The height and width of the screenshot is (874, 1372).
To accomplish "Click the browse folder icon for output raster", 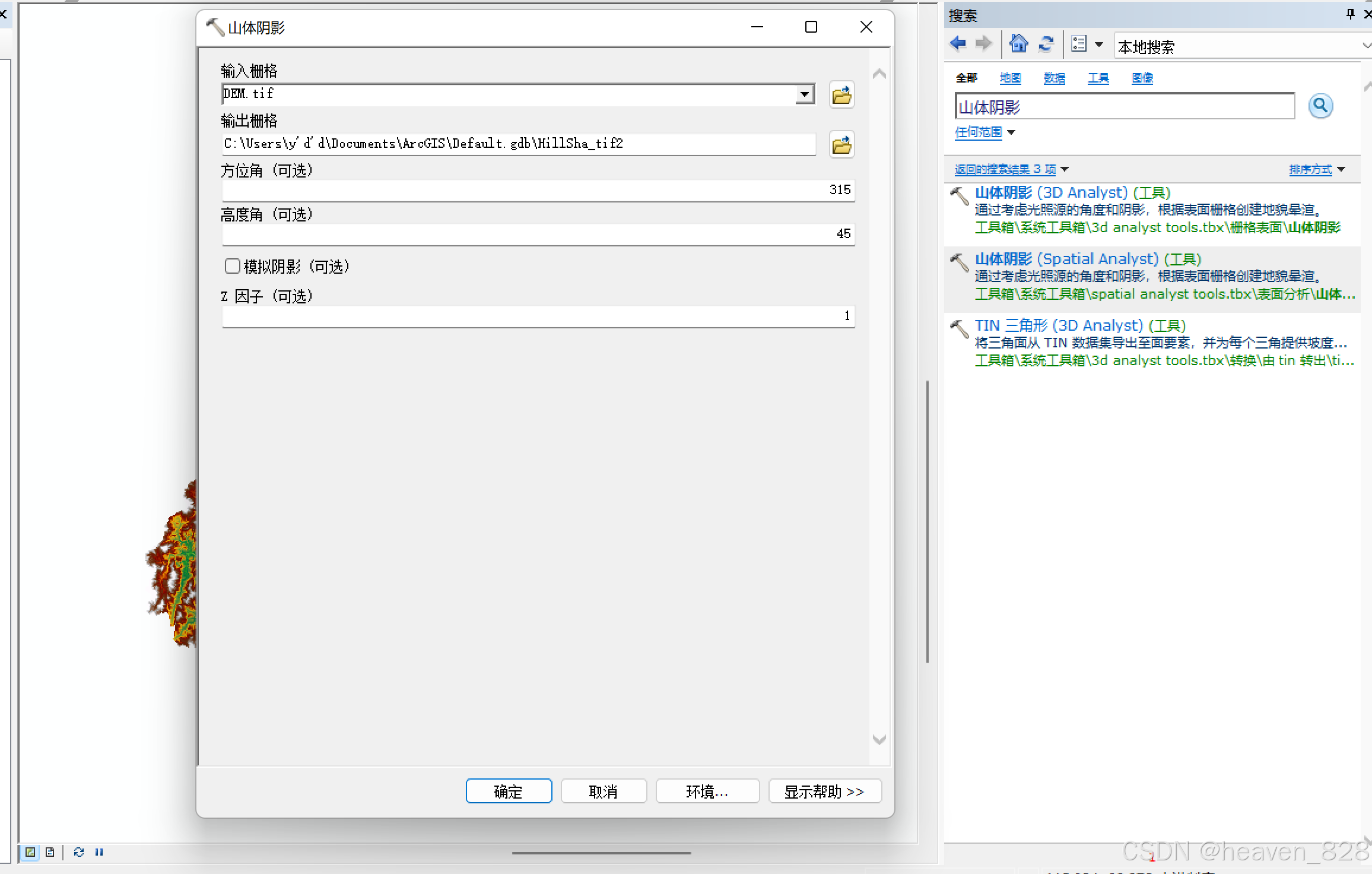I will tap(841, 145).
